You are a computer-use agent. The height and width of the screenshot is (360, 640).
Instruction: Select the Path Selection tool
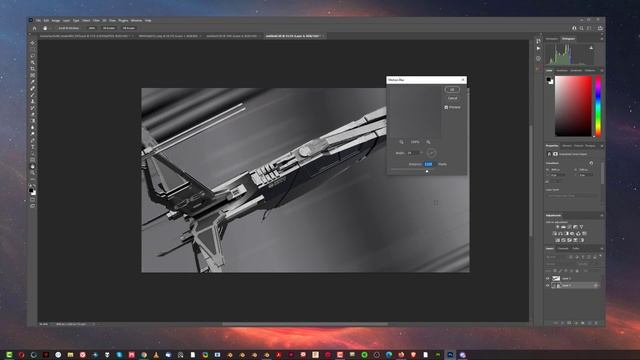33,153
